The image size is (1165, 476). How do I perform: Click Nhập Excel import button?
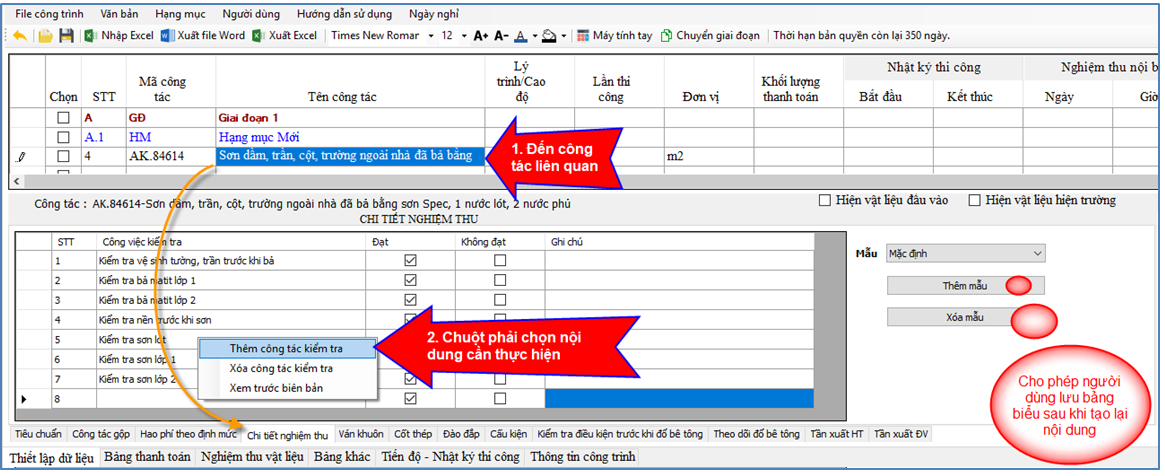point(119,36)
